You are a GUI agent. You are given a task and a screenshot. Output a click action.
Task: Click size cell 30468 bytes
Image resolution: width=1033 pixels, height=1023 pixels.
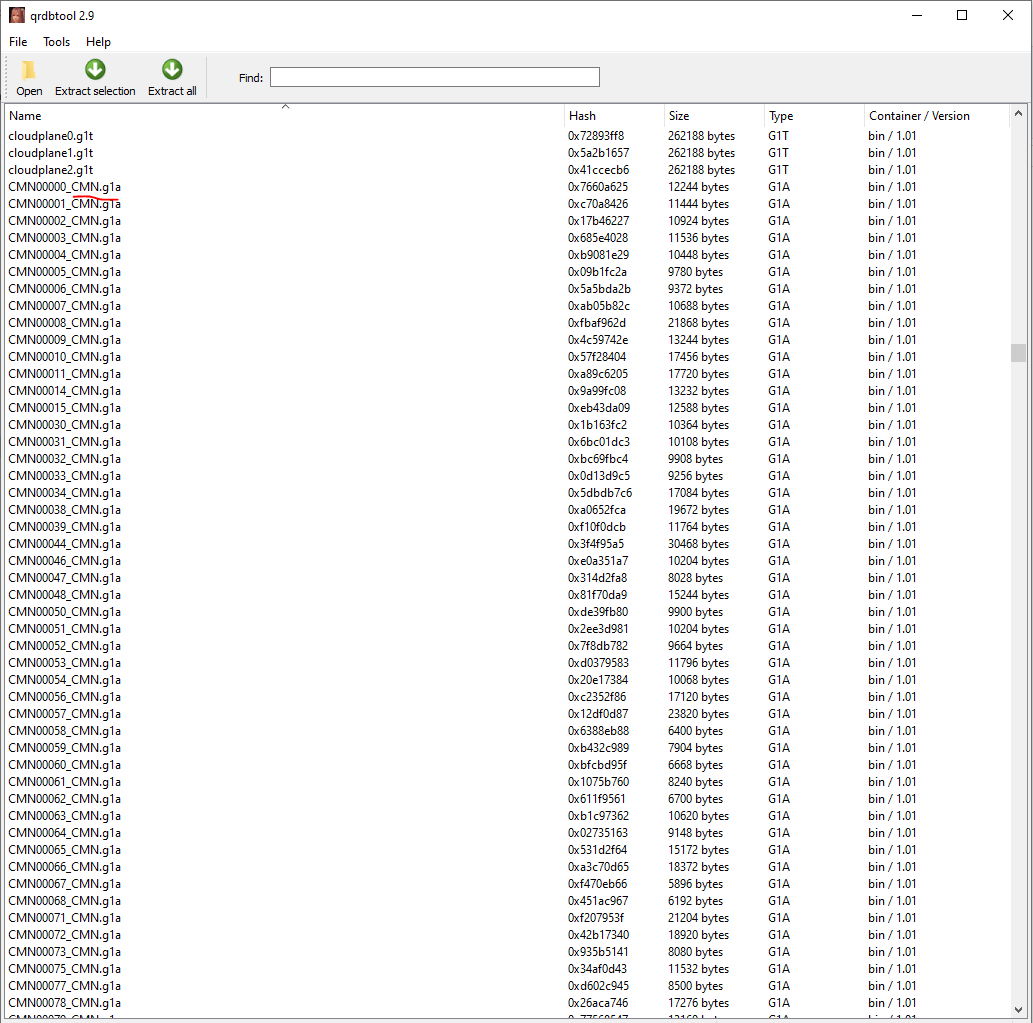698,544
